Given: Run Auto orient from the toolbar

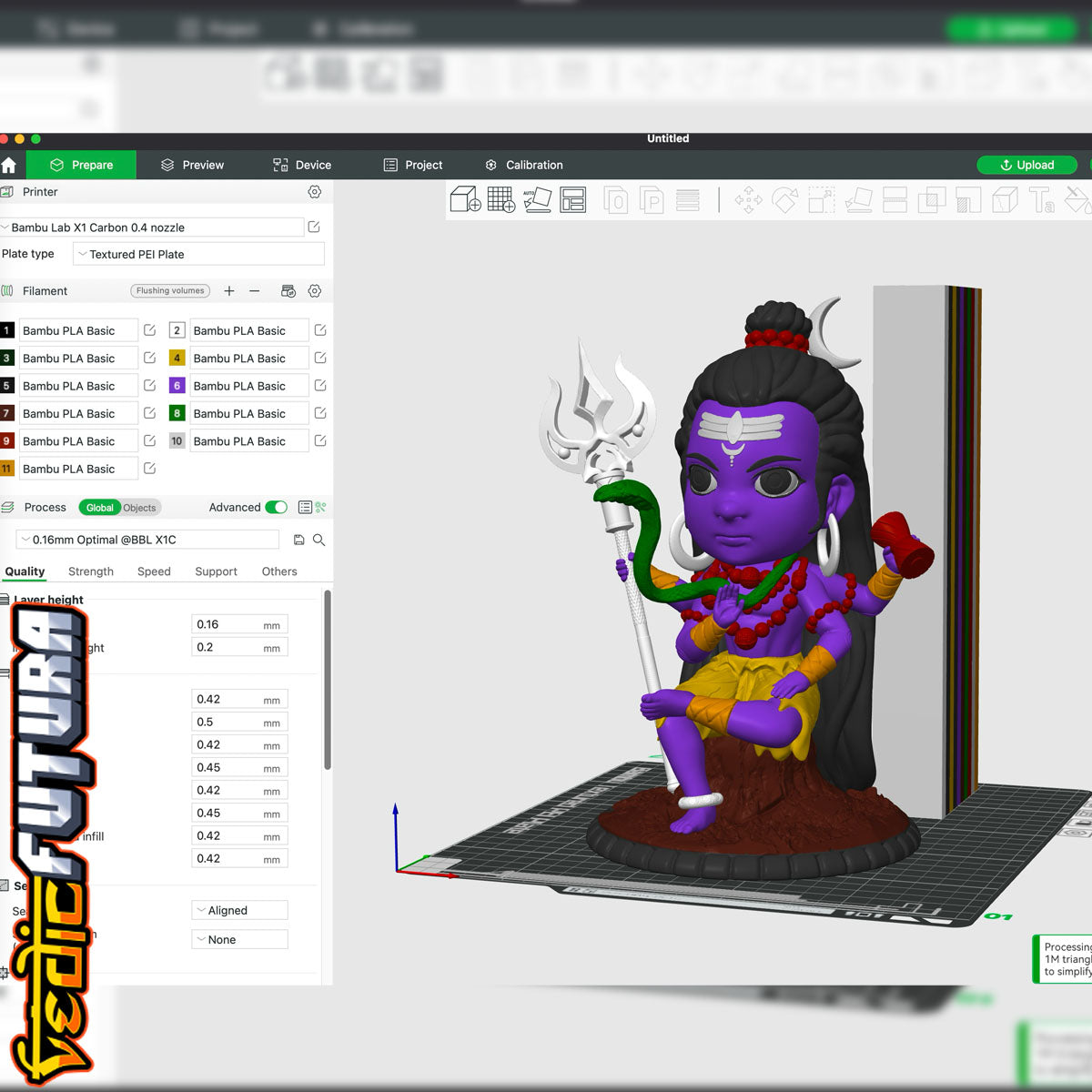Looking at the screenshot, I should tap(537, 199).
